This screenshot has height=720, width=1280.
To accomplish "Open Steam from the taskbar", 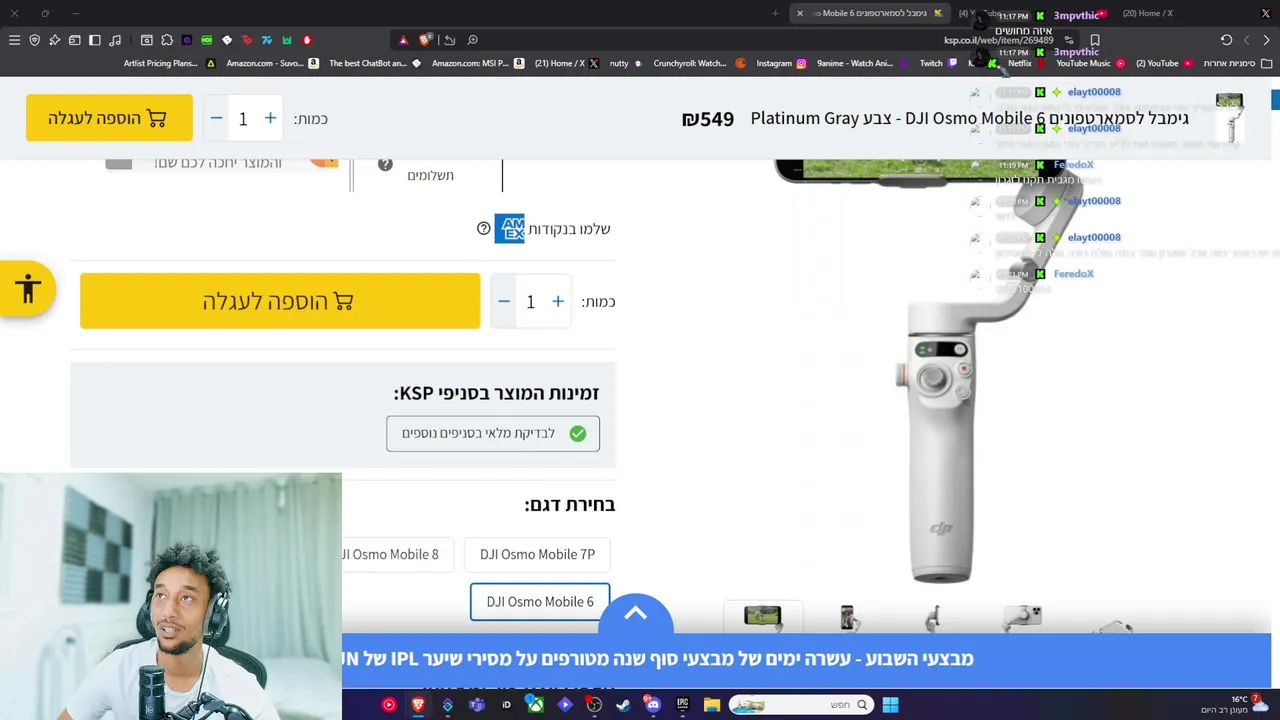I will pos(624,705).
